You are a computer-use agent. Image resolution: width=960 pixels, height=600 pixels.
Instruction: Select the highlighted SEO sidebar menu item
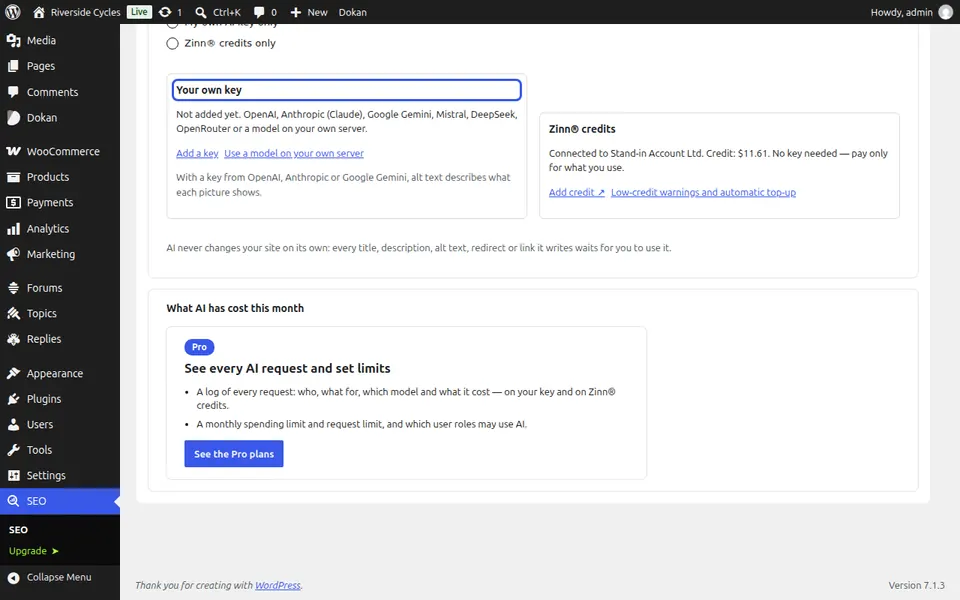(x=60, y=501)
